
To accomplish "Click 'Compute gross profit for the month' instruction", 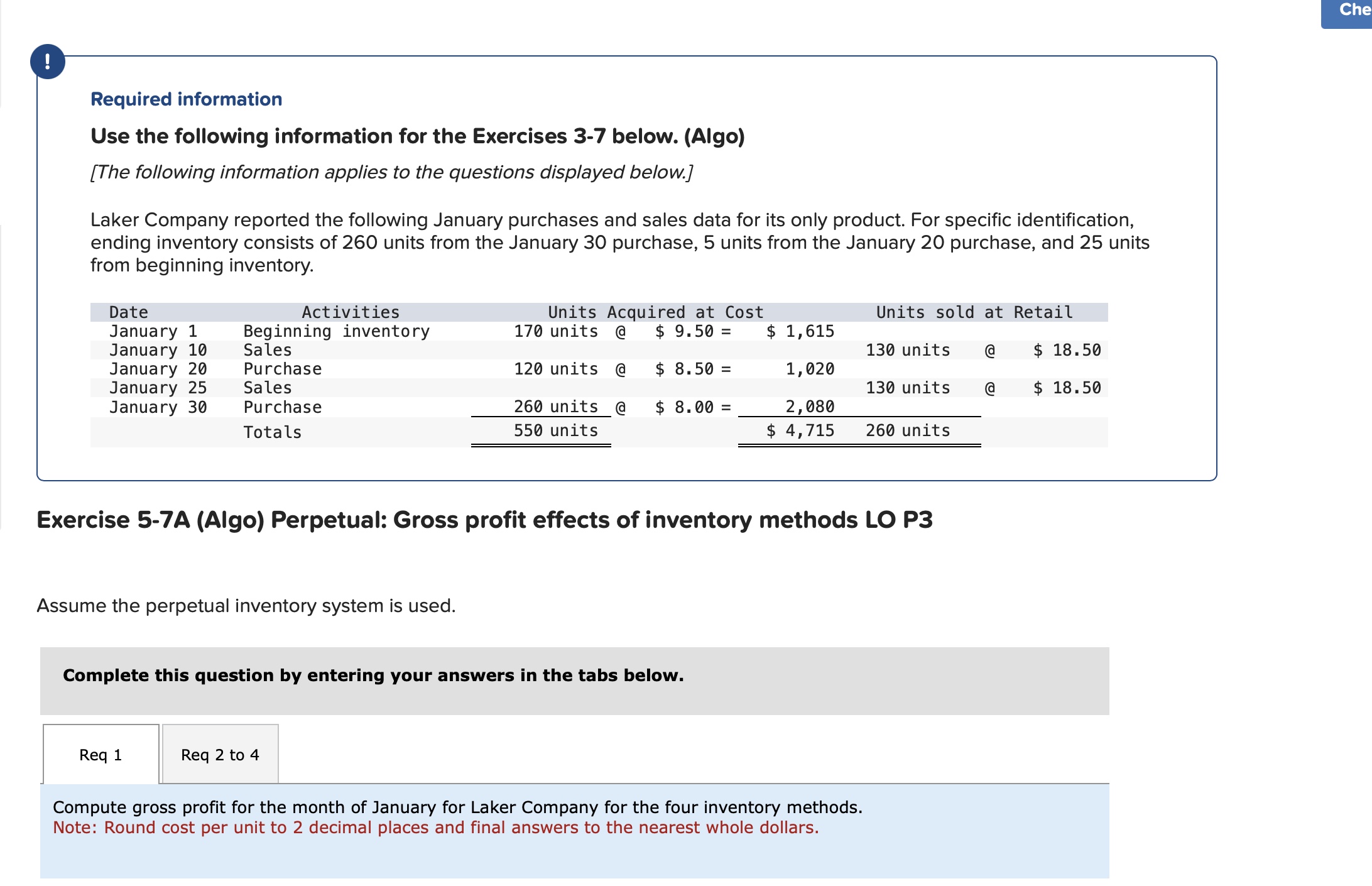I will click(x=457, y=807).
